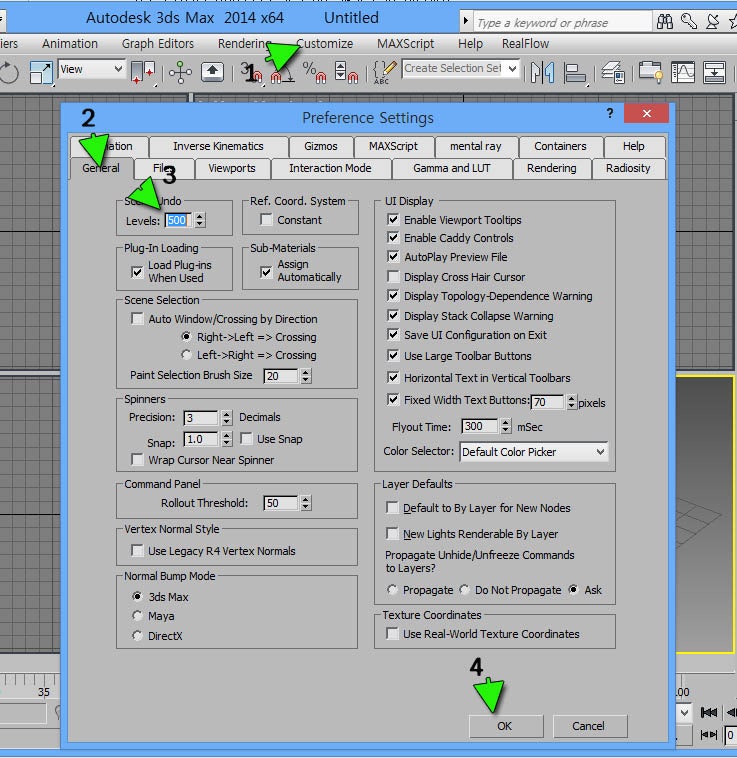Click the Mirror tool icon
737x758 pixels.
click(x=543, y=72)
